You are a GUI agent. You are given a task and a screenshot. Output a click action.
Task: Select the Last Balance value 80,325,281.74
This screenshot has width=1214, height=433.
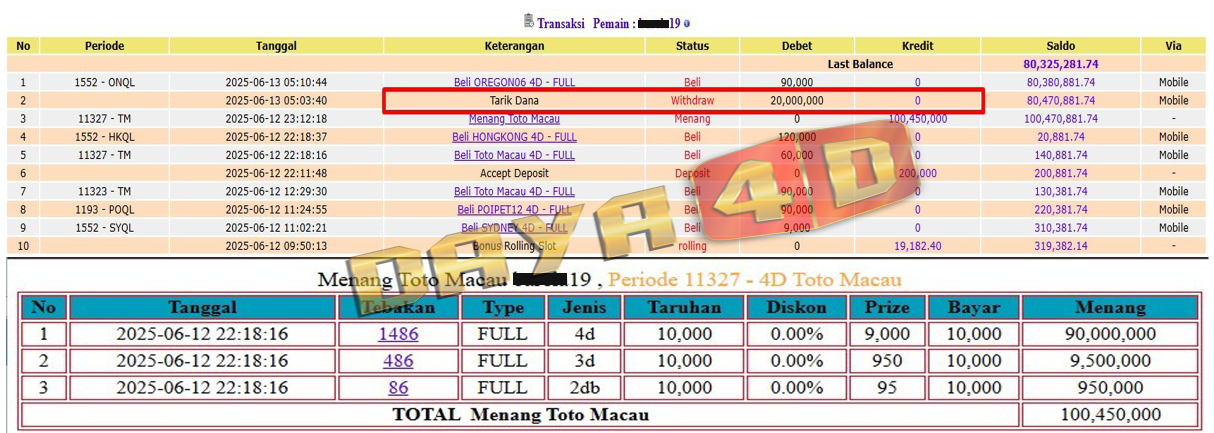1060,64
